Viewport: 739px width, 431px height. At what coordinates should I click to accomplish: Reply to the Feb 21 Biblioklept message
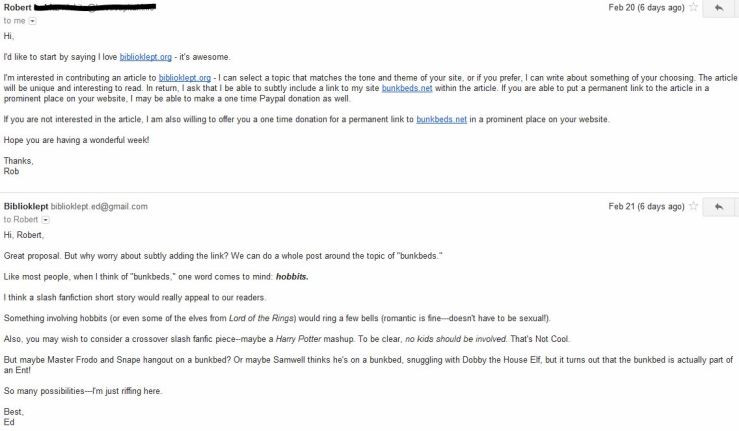(717, 206)
